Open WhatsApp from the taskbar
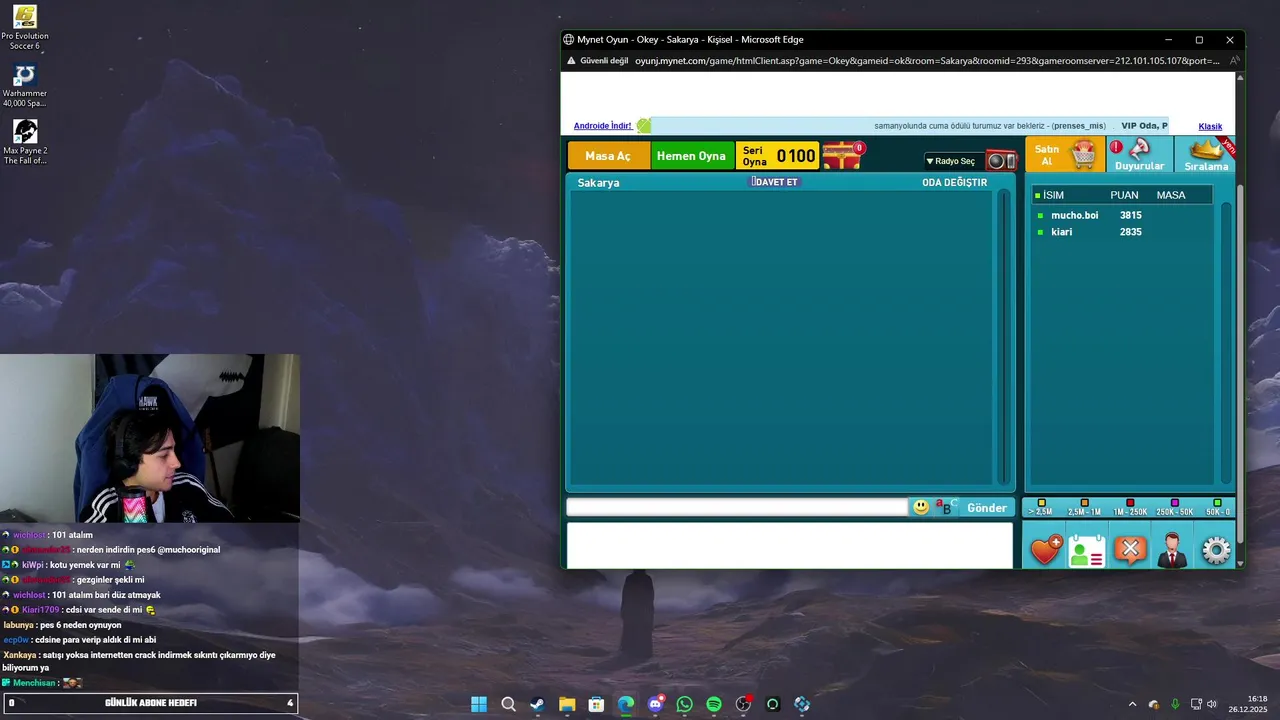 pyautogui.click(x=684, y=704)
